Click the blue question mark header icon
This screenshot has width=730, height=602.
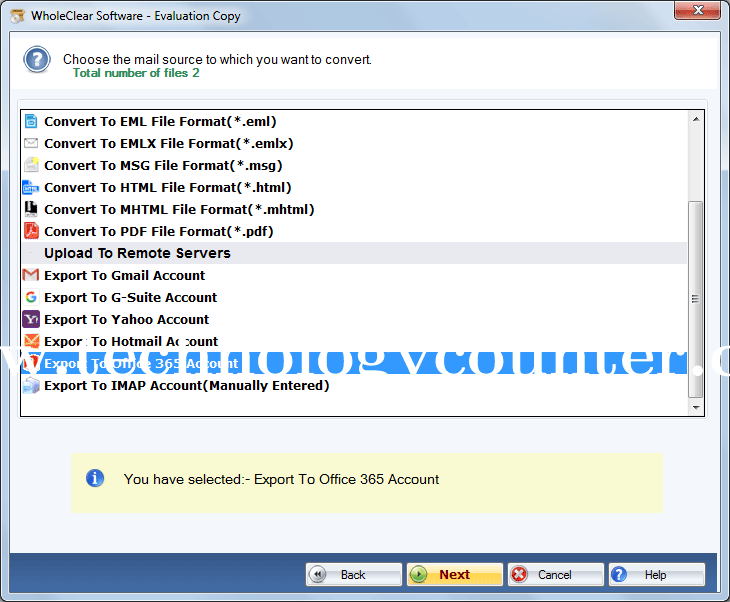coord(37,60)
